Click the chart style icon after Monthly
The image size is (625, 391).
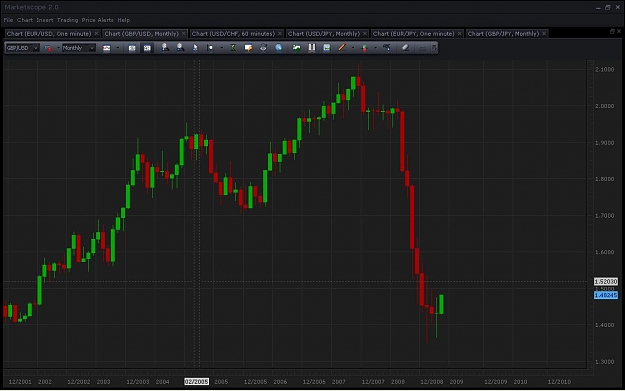106,48
